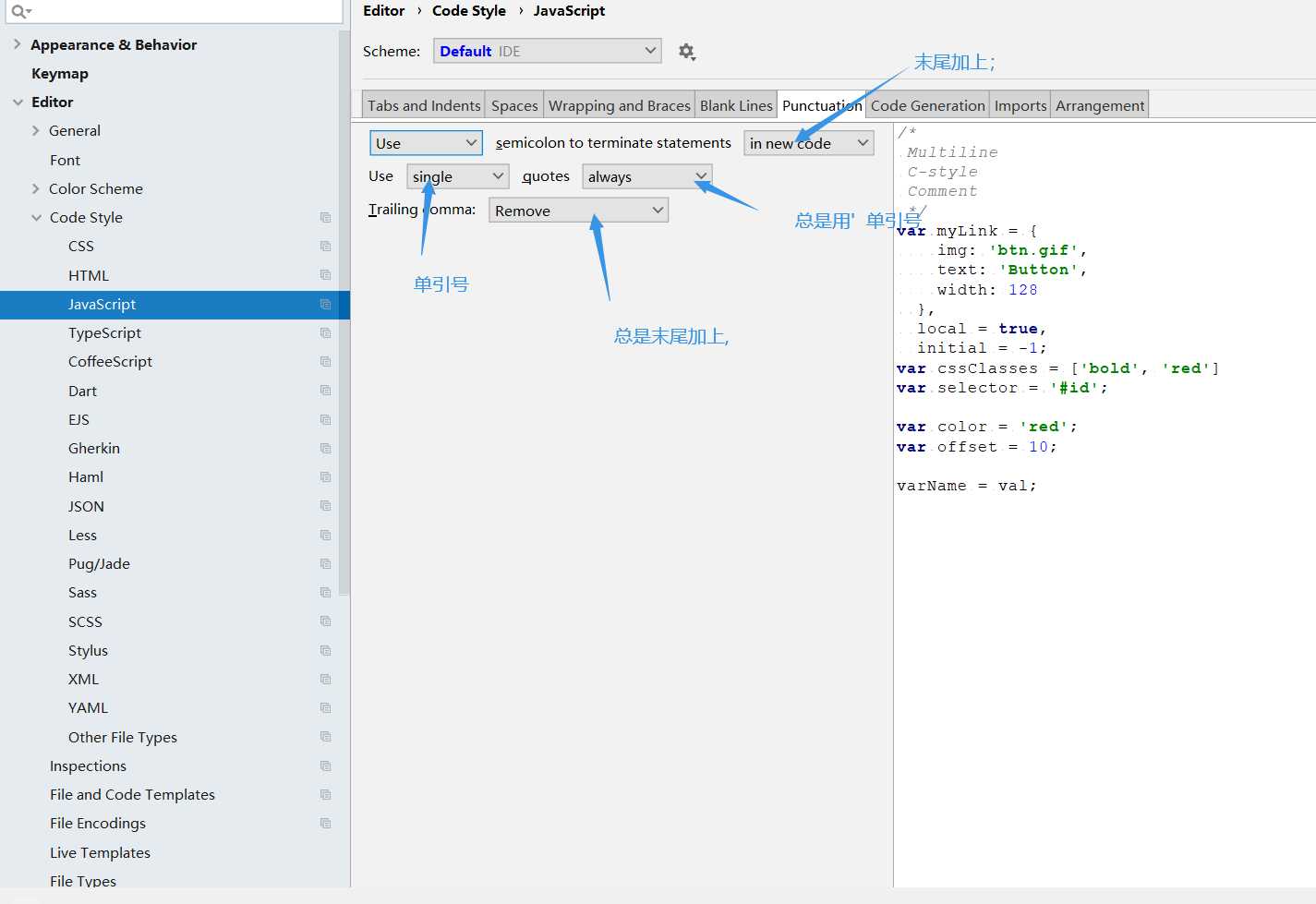1316x904 pixels.
Task: Collapse the Code Style tree node
Action: pos(36,218)
